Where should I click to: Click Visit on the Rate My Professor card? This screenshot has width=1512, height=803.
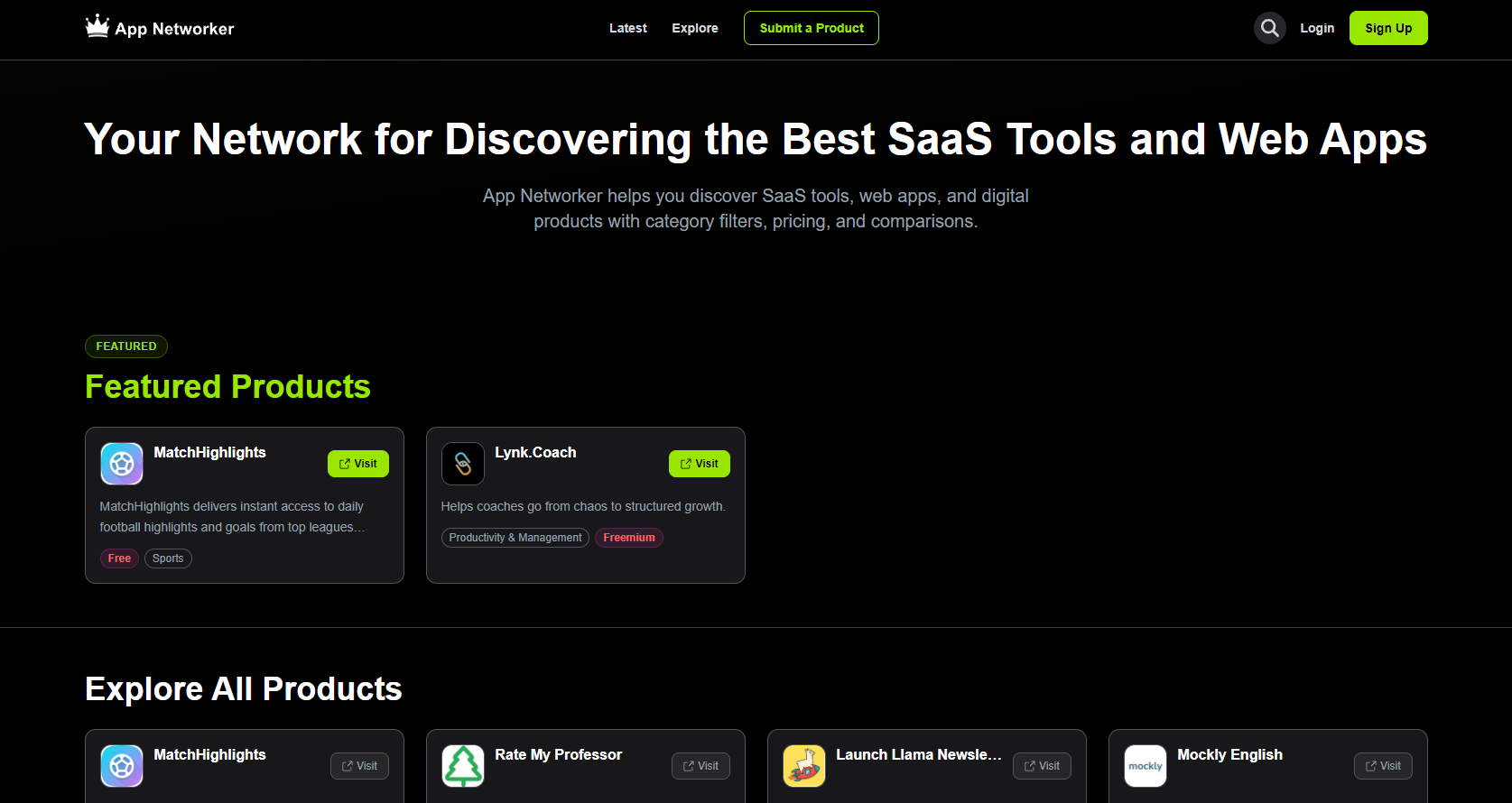tap(700, 766)
